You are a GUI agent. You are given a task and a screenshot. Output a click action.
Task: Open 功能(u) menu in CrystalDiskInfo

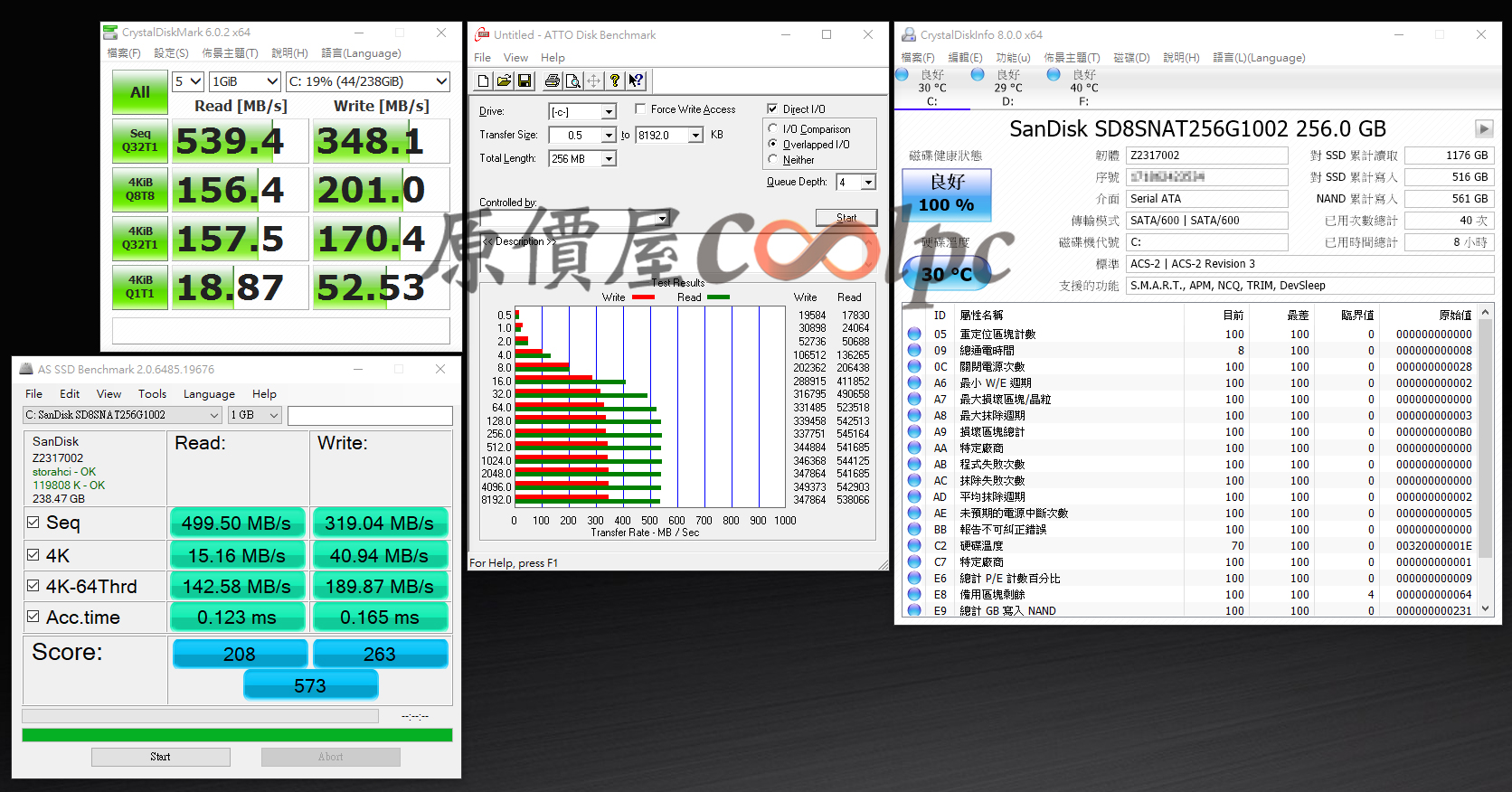[1013, 58]
